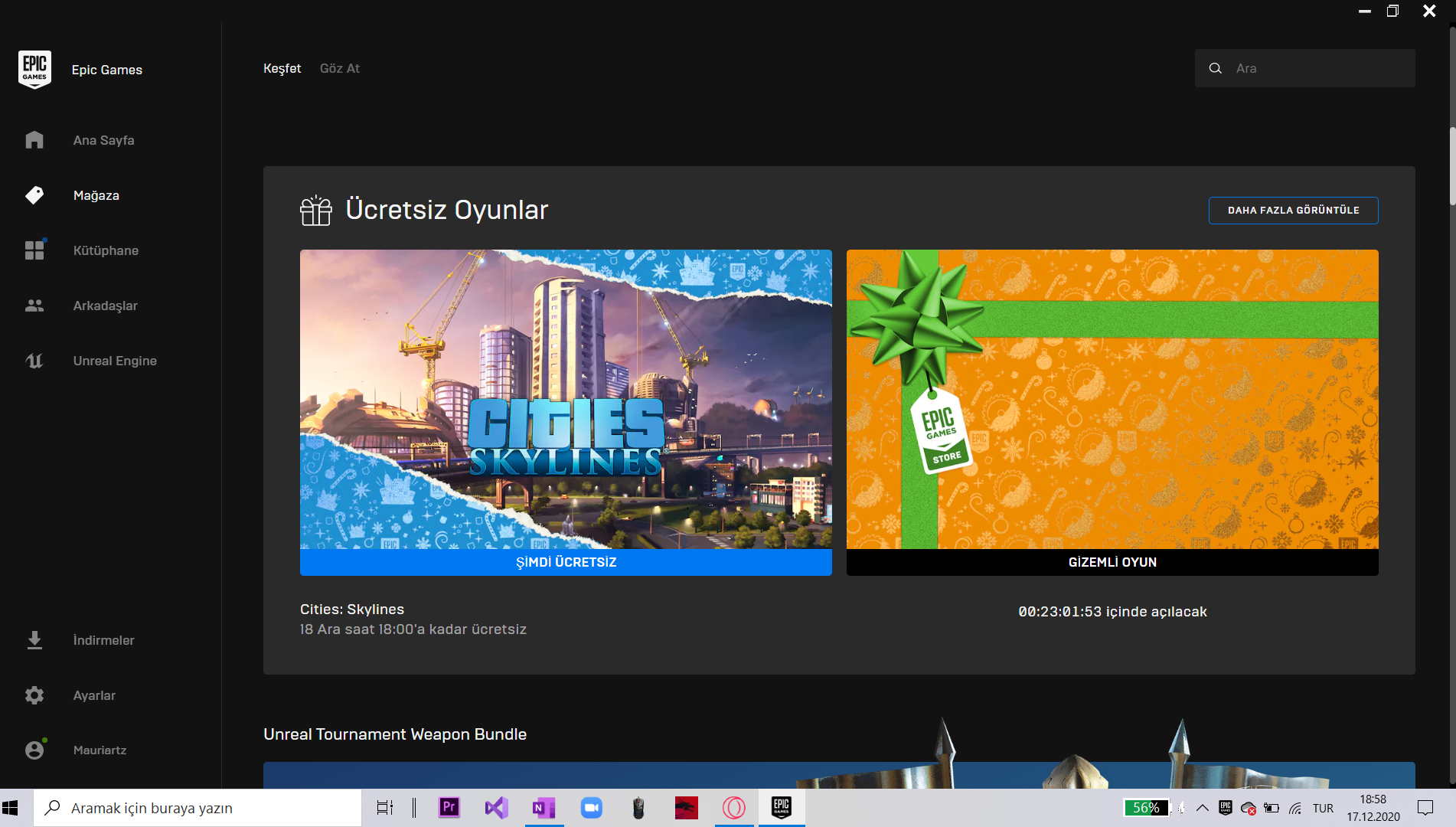Screen dimensions: 1456x827
Task: Click the Epic Games title in the sidebar
Action: [107, 70]
